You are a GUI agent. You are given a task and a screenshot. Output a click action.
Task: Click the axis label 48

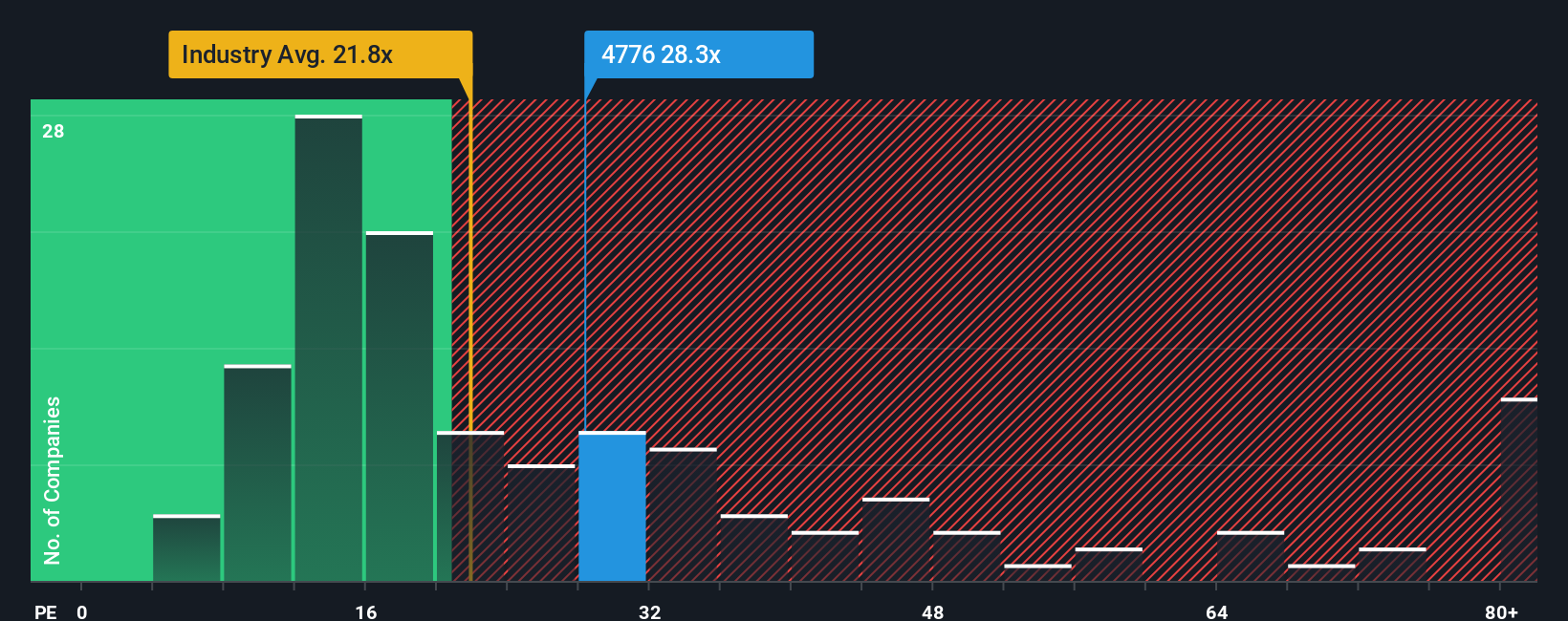[932, 611]
